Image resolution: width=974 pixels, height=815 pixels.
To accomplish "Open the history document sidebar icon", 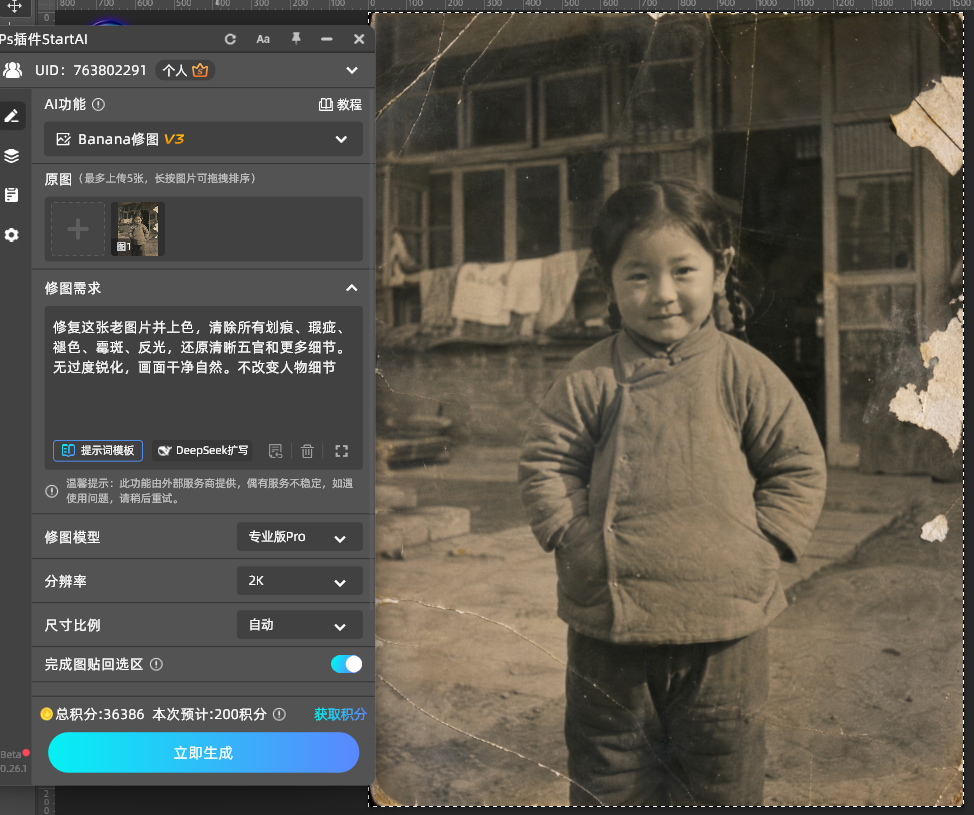I will click(x=12, y=195).
